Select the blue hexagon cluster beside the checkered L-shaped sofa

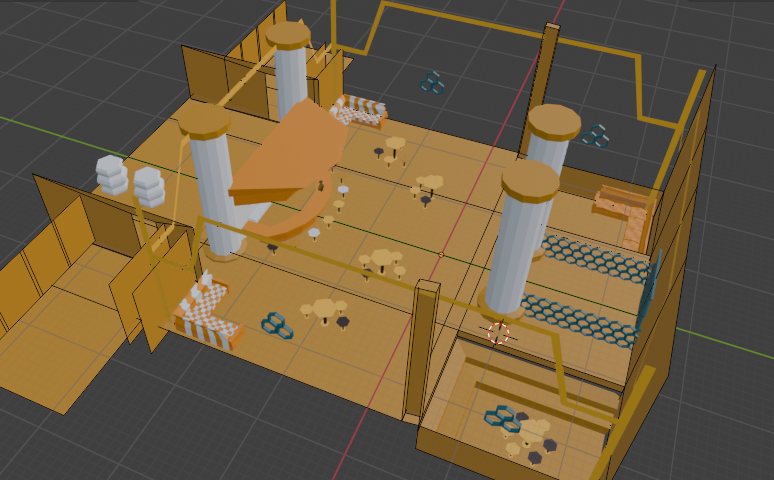(x=277, y=325)
